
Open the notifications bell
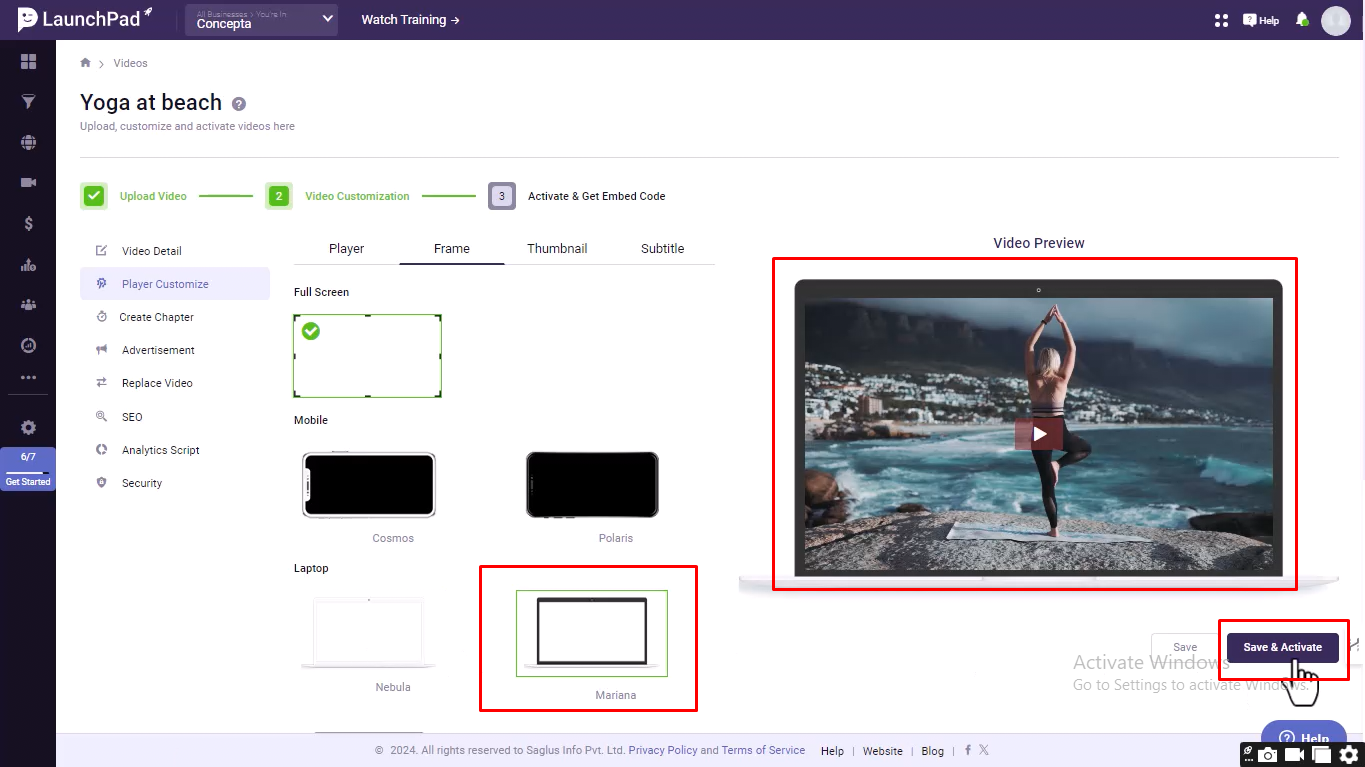[1302, 20]
